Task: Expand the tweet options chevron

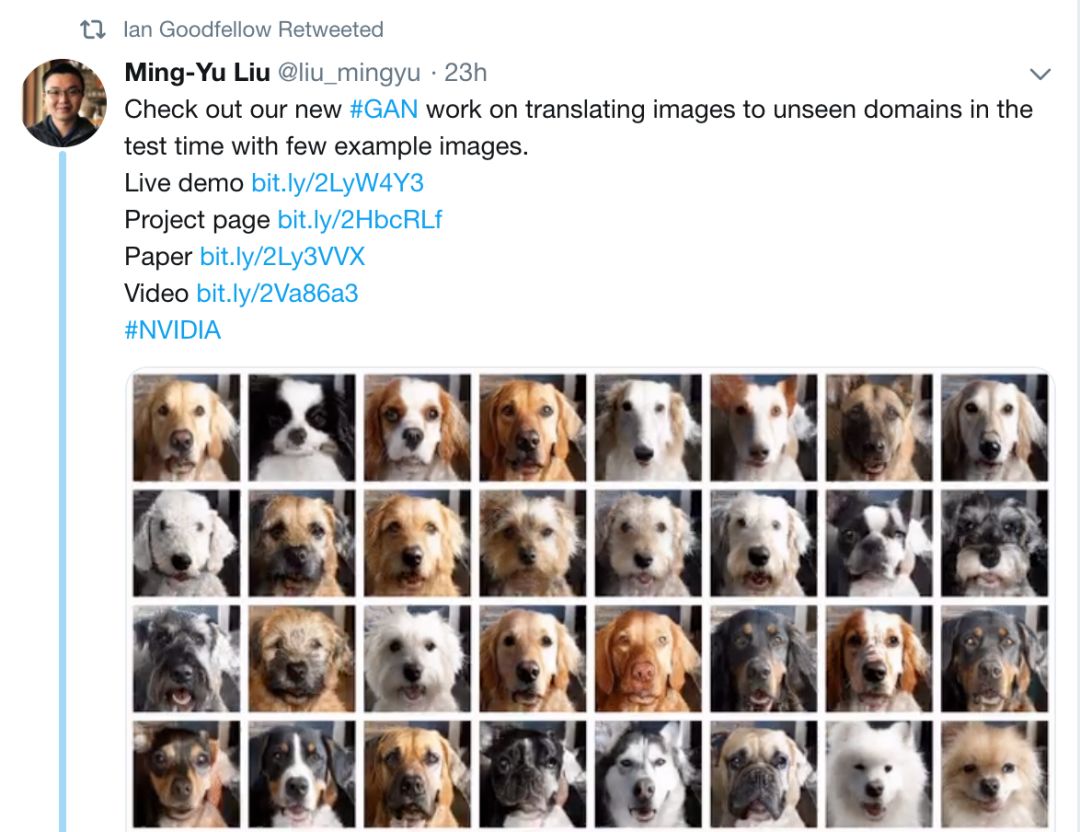Action: pyautogui.click(x=1039, y=74)
